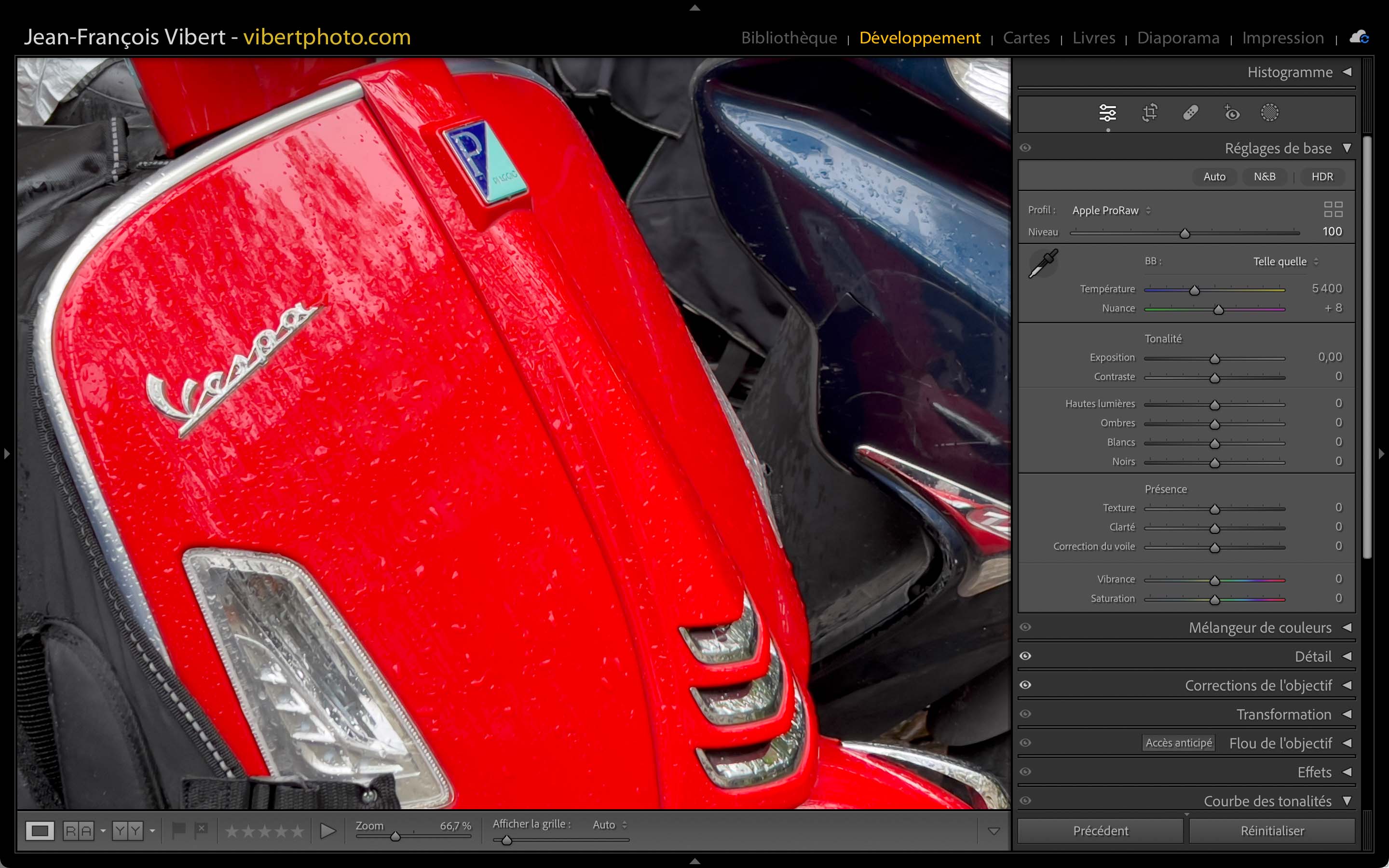
Task: Set the pick flag on photo
Action: tap(178, 829)
